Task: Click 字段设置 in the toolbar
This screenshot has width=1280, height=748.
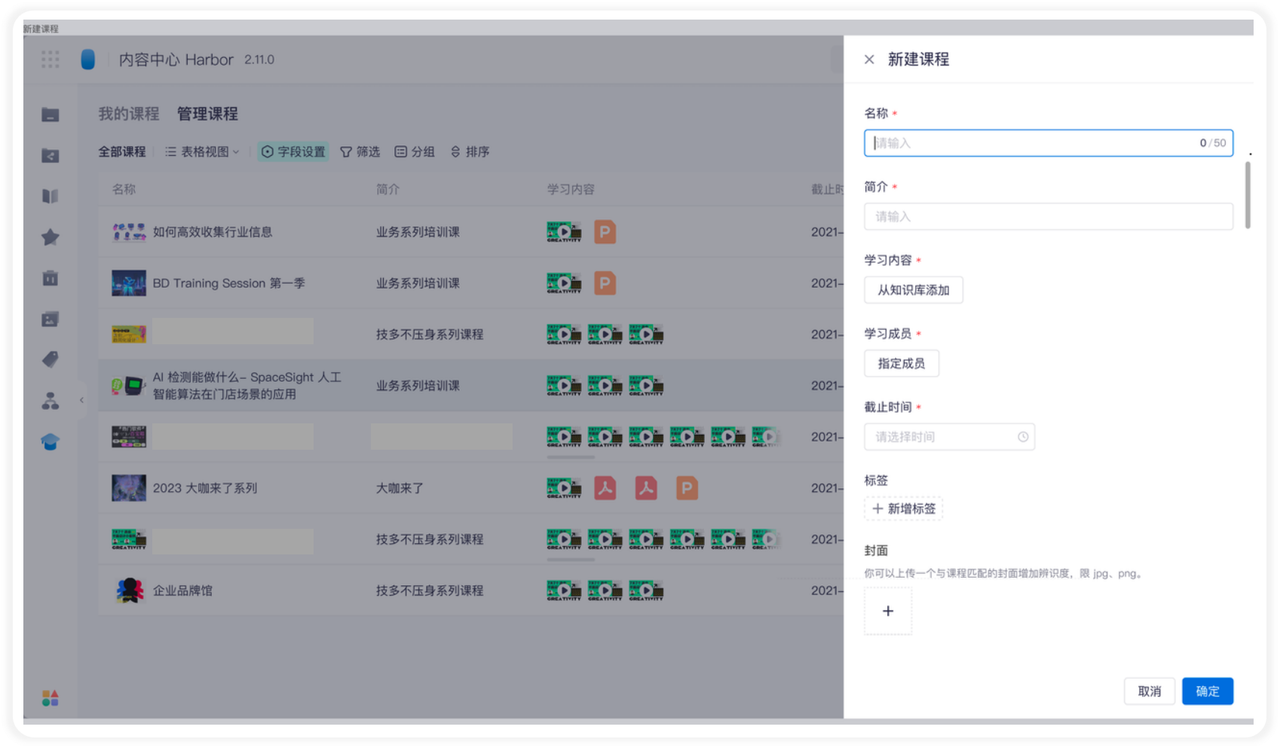Action: tap(293, 152)
